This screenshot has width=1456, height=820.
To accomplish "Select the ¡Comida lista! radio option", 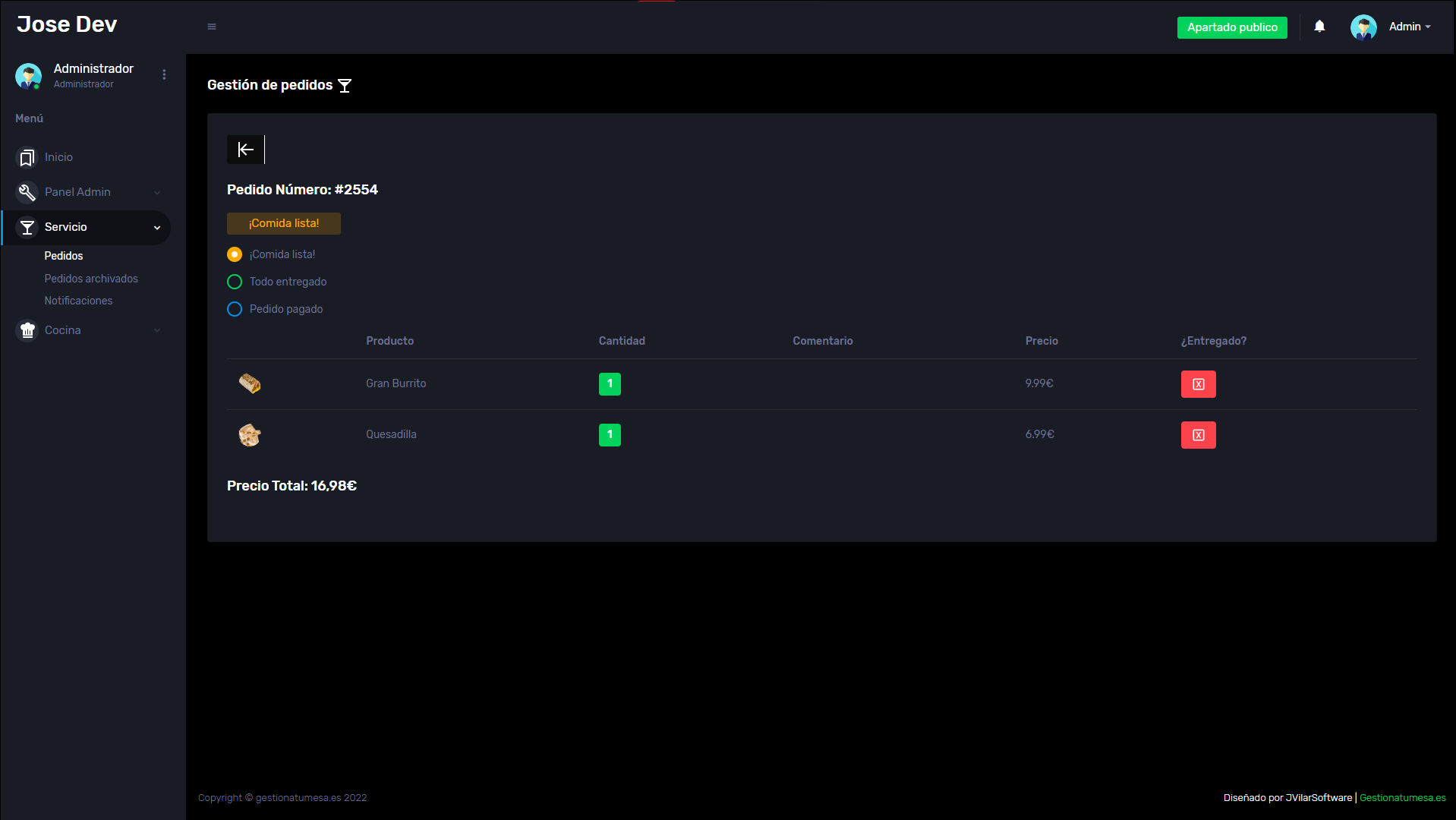I will [235, 254].
